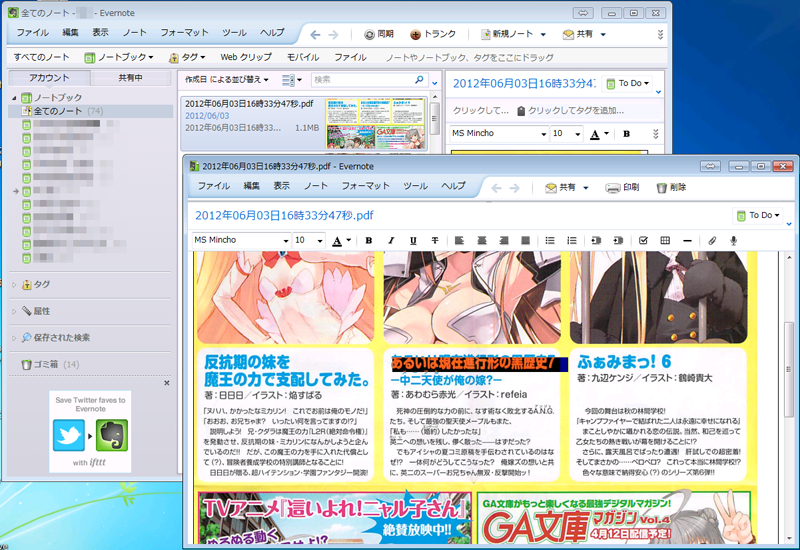Viewport: 800px width, 550px height.
Task: Open the フォーマット menu in note window
Action: (365, 186)
